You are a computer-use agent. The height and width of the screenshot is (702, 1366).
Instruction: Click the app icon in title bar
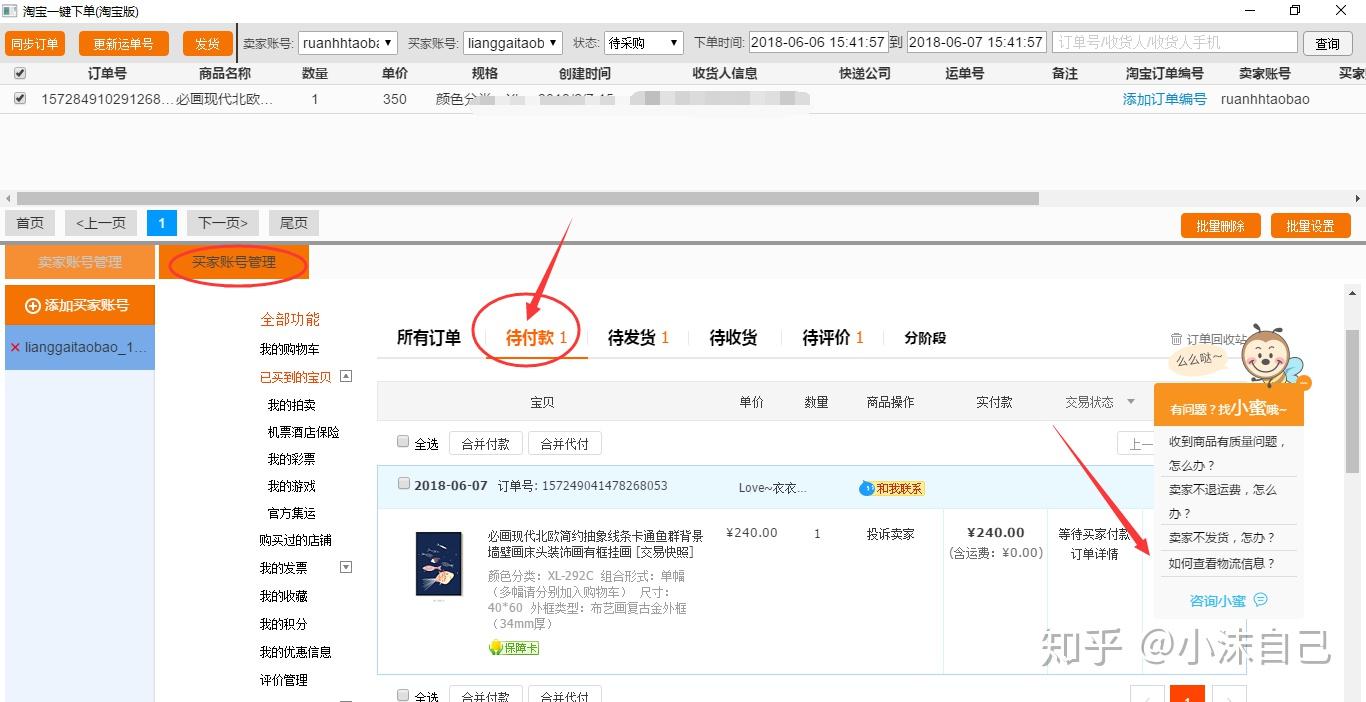coord(11,11)
